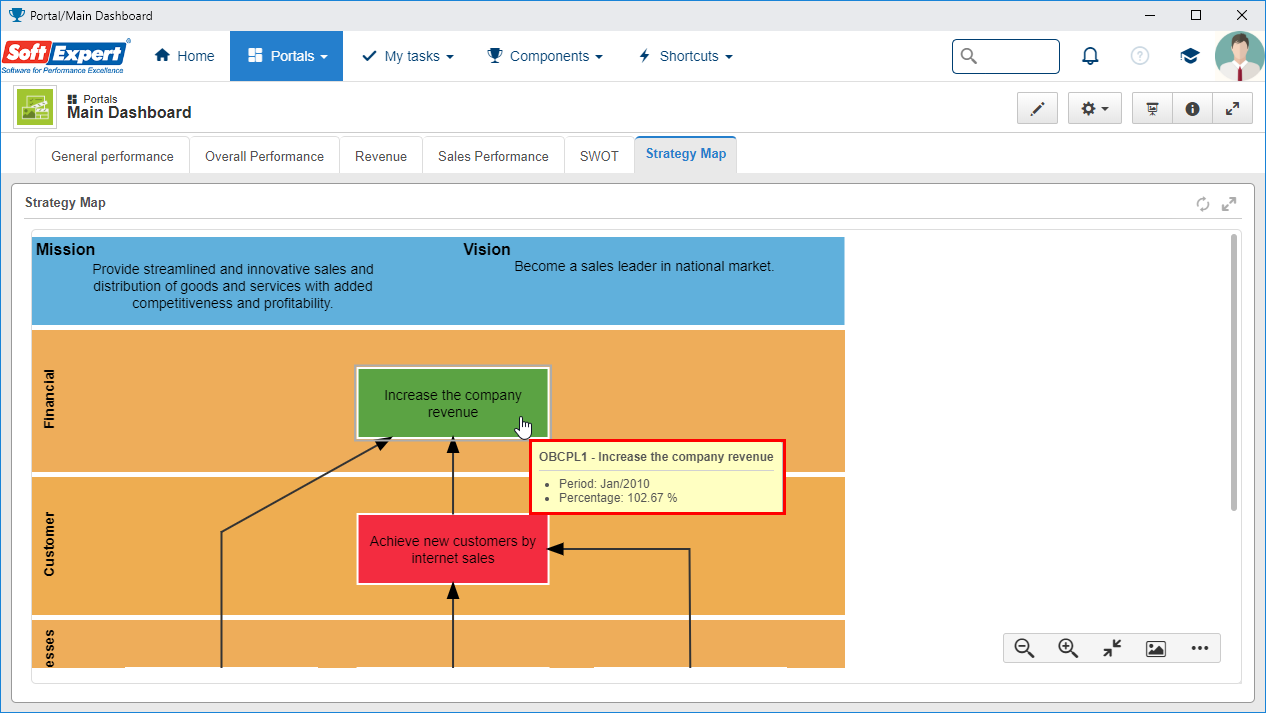Go to Home
Viewport: 1266px width, 713px height.
point(184,56)
